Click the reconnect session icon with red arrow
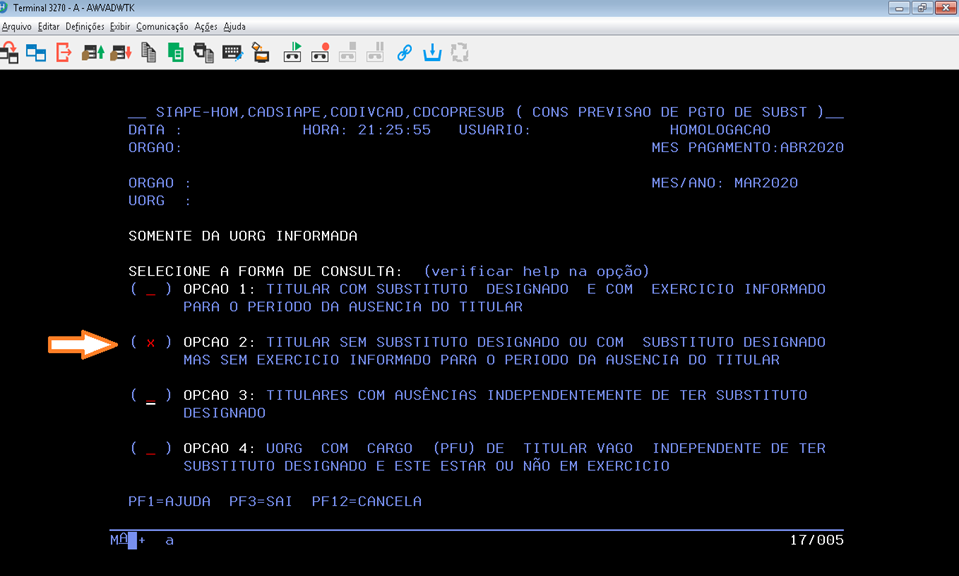 (x=9, y=53)
